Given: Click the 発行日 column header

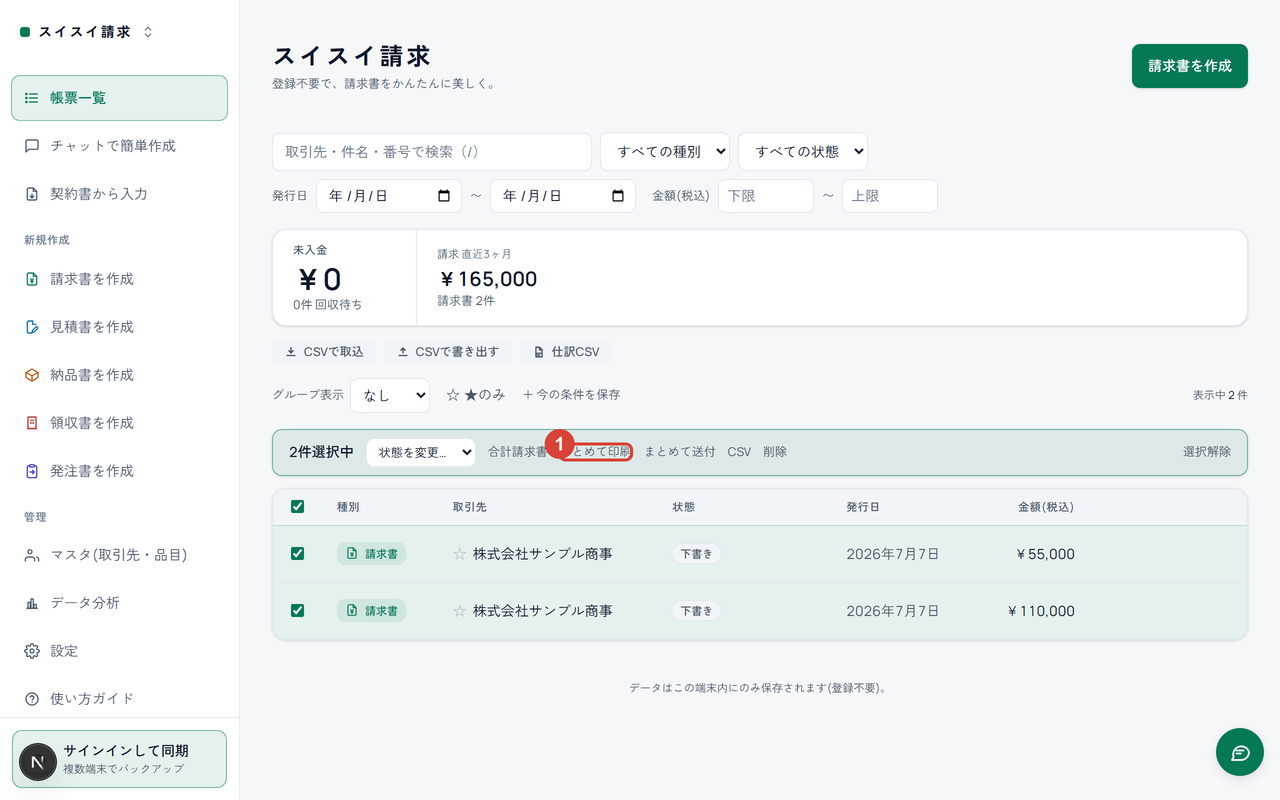Looking at the screenshot, I should tap(863, 507).
